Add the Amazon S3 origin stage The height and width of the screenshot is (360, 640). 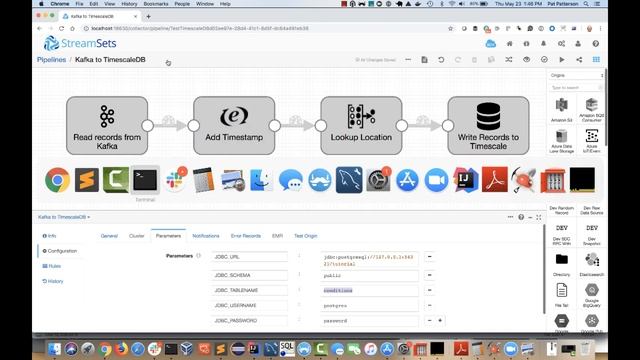pyautogui.click(x=562, y=109)
